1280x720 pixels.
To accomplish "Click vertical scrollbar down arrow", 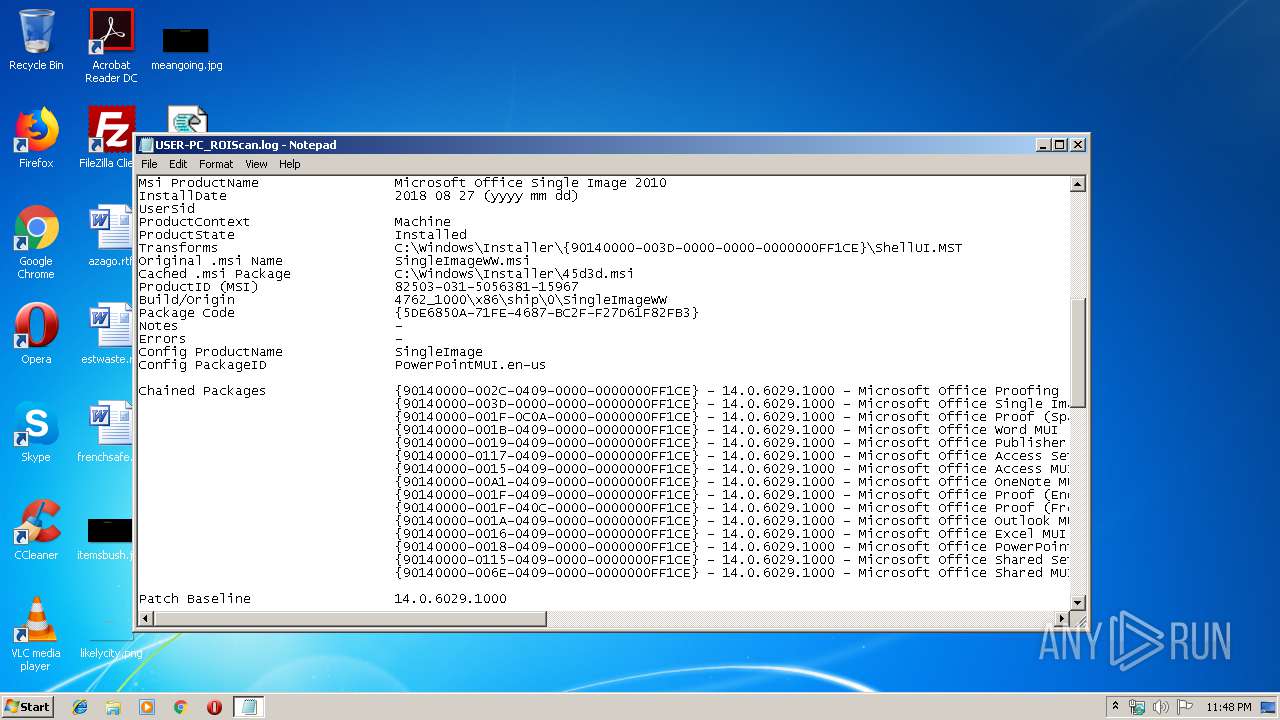I will (1078, 602).
